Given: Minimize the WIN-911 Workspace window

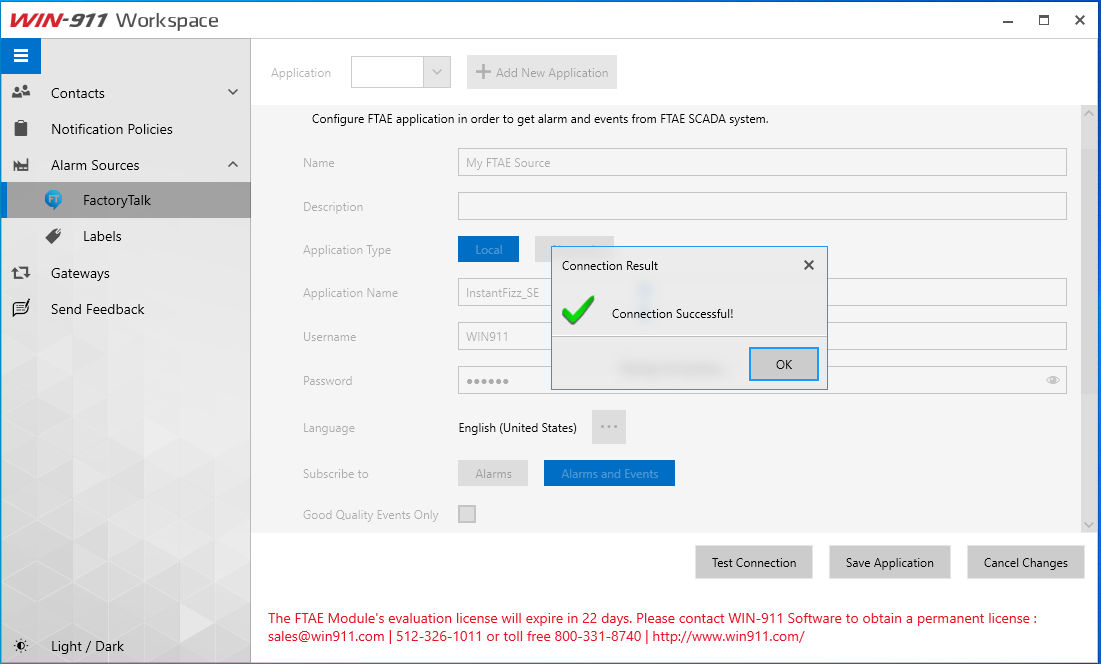Looking at the screenshot, I should [x=1008, y=20].
